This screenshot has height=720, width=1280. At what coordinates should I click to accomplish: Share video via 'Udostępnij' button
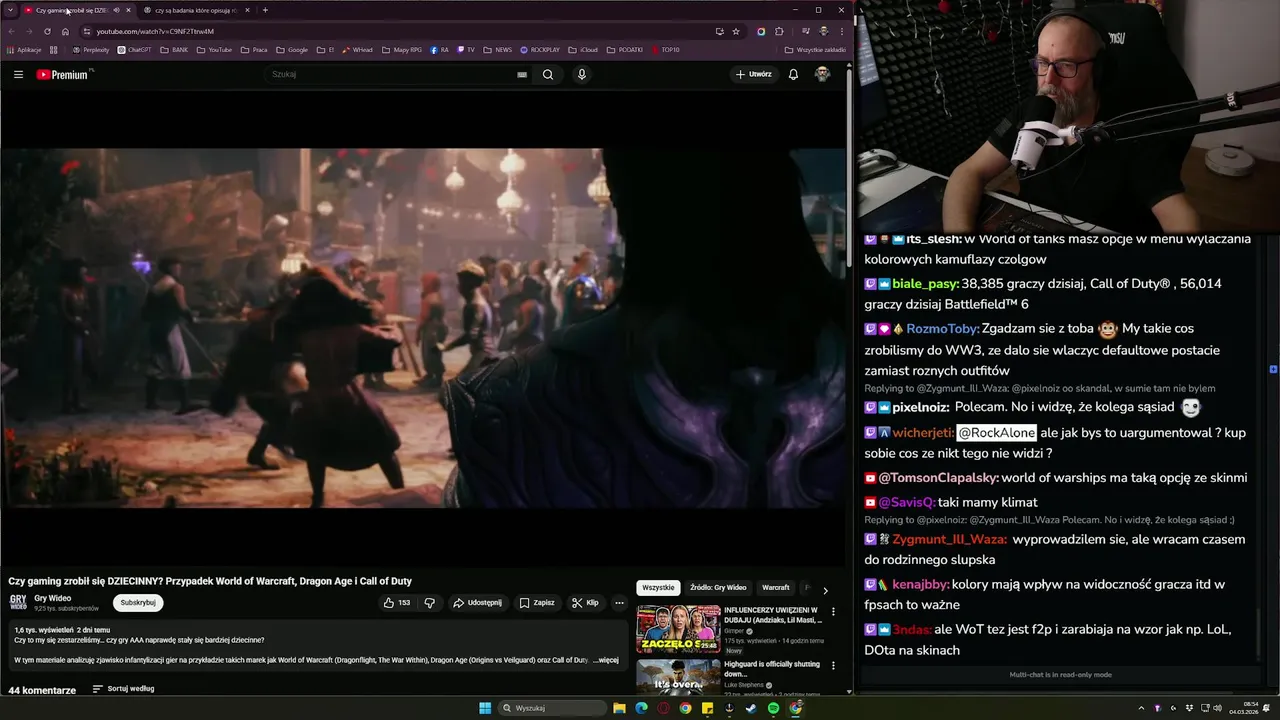(x=477, y=603)
